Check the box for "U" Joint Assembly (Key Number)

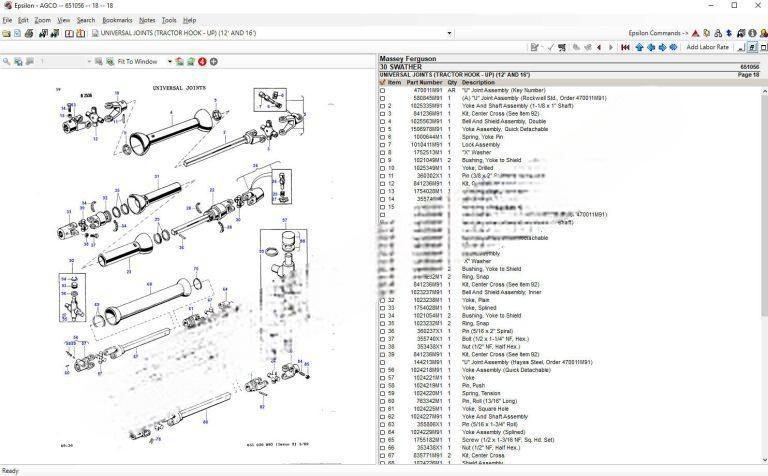(x=383, y=91)
